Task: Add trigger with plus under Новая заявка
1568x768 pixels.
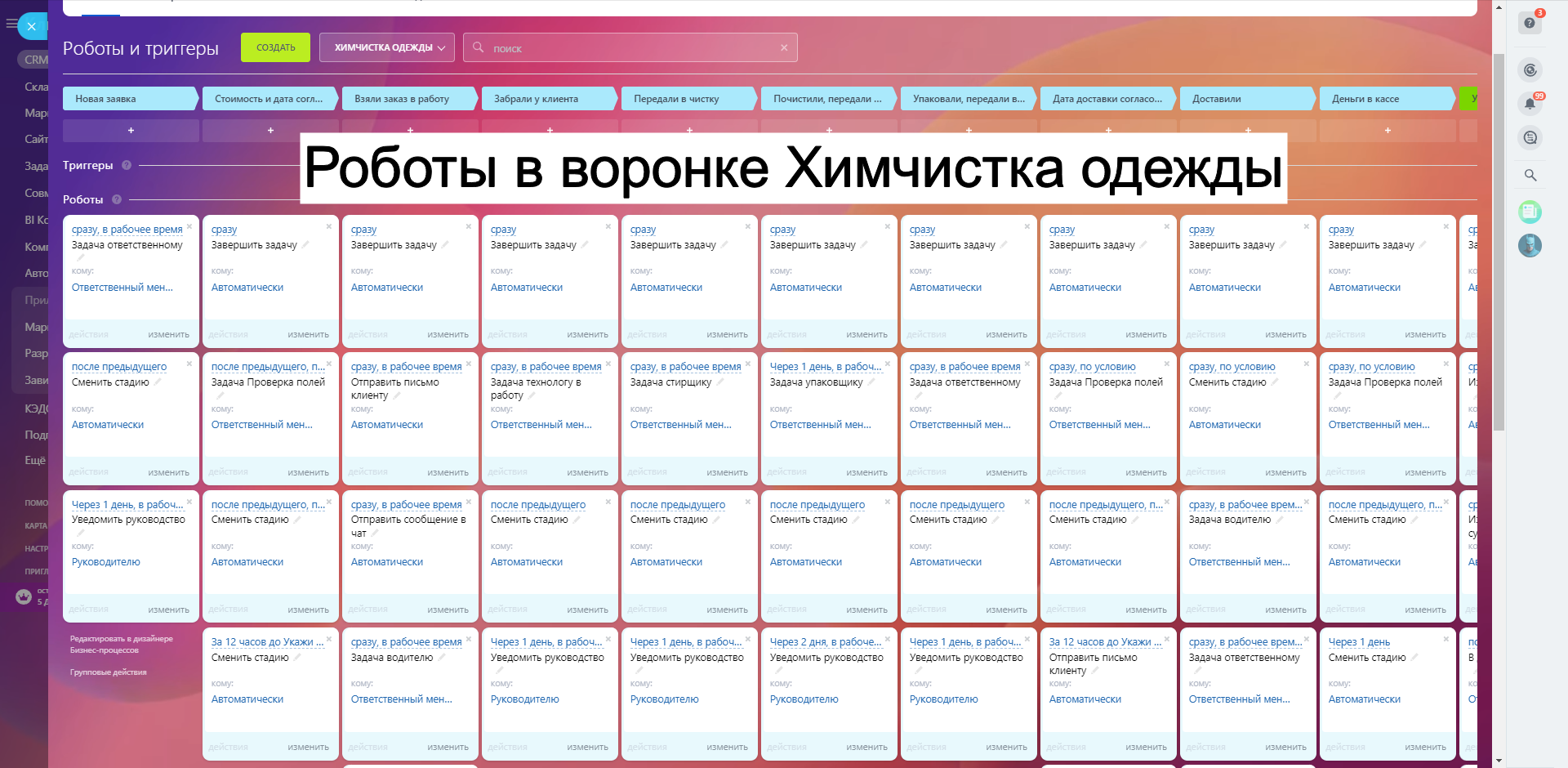Action: point(131,131)
